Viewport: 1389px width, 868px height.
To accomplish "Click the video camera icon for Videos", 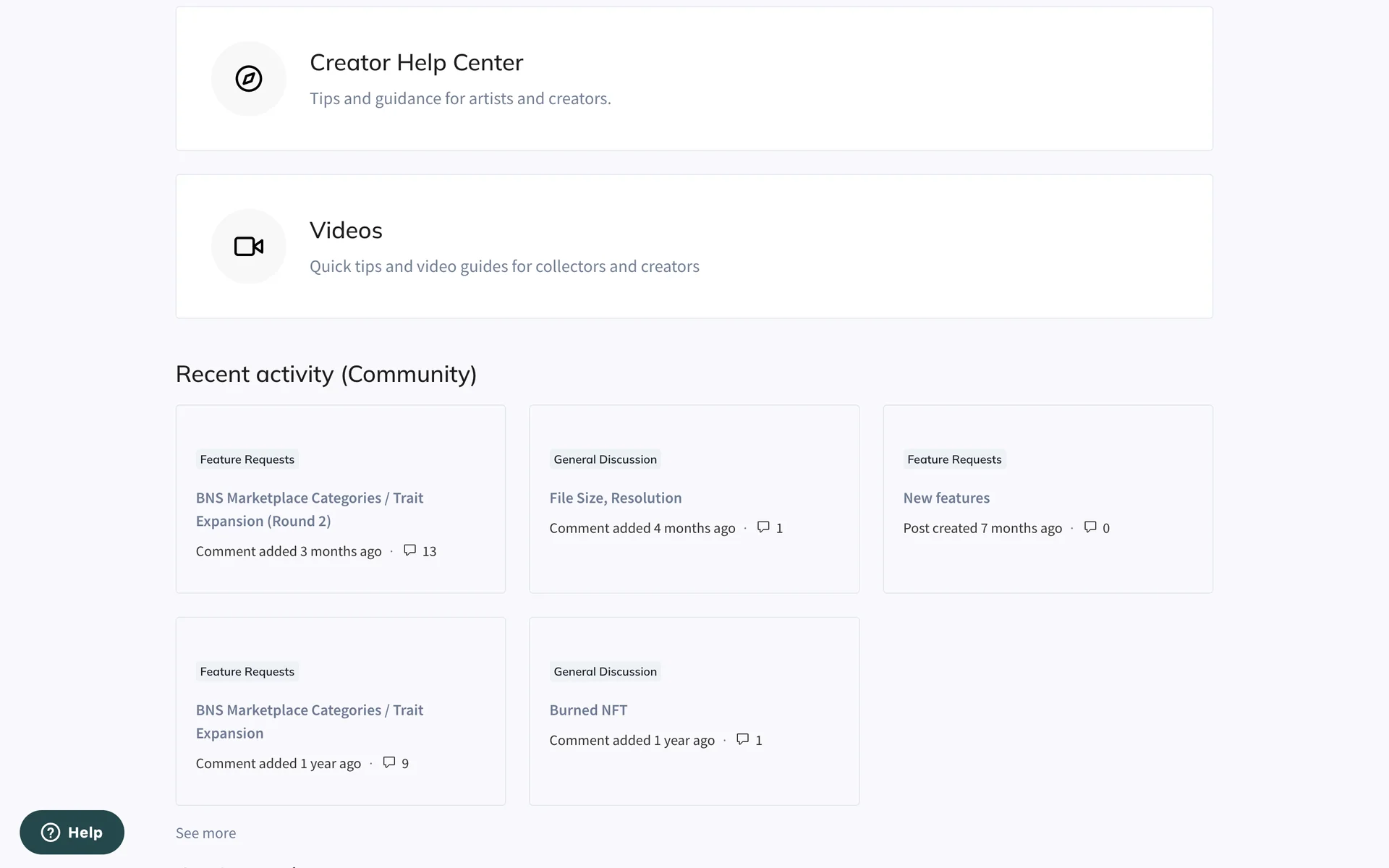I will click(248, 247).
